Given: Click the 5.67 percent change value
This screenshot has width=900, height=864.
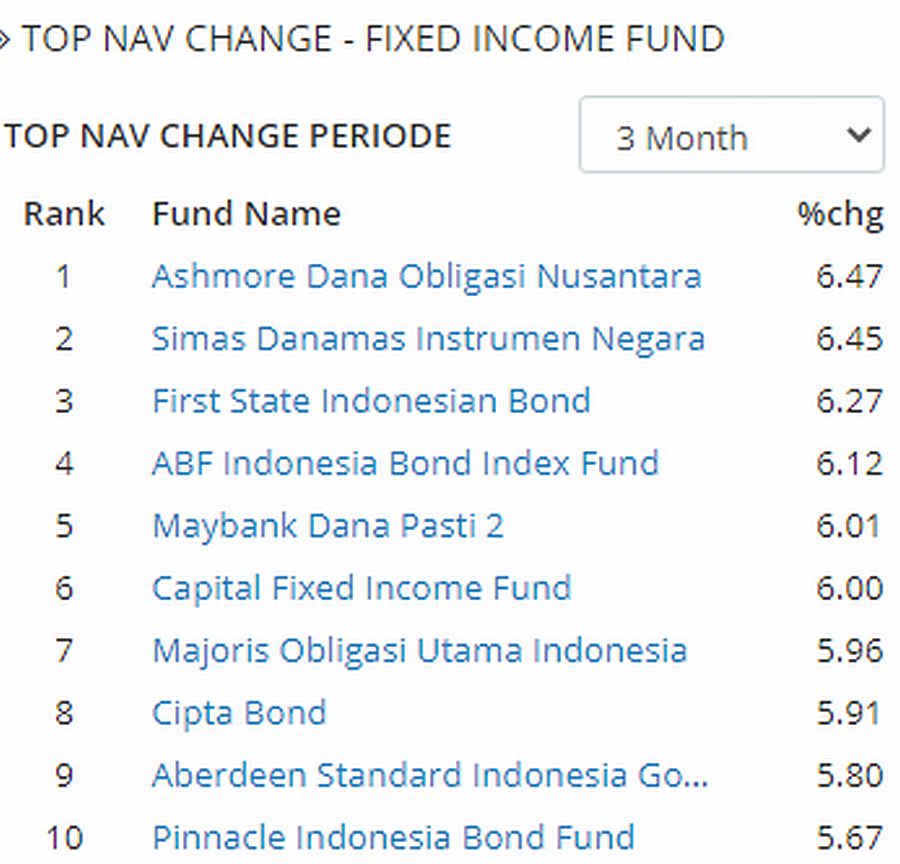Looking at the screenshot, I should click(849, 837).
